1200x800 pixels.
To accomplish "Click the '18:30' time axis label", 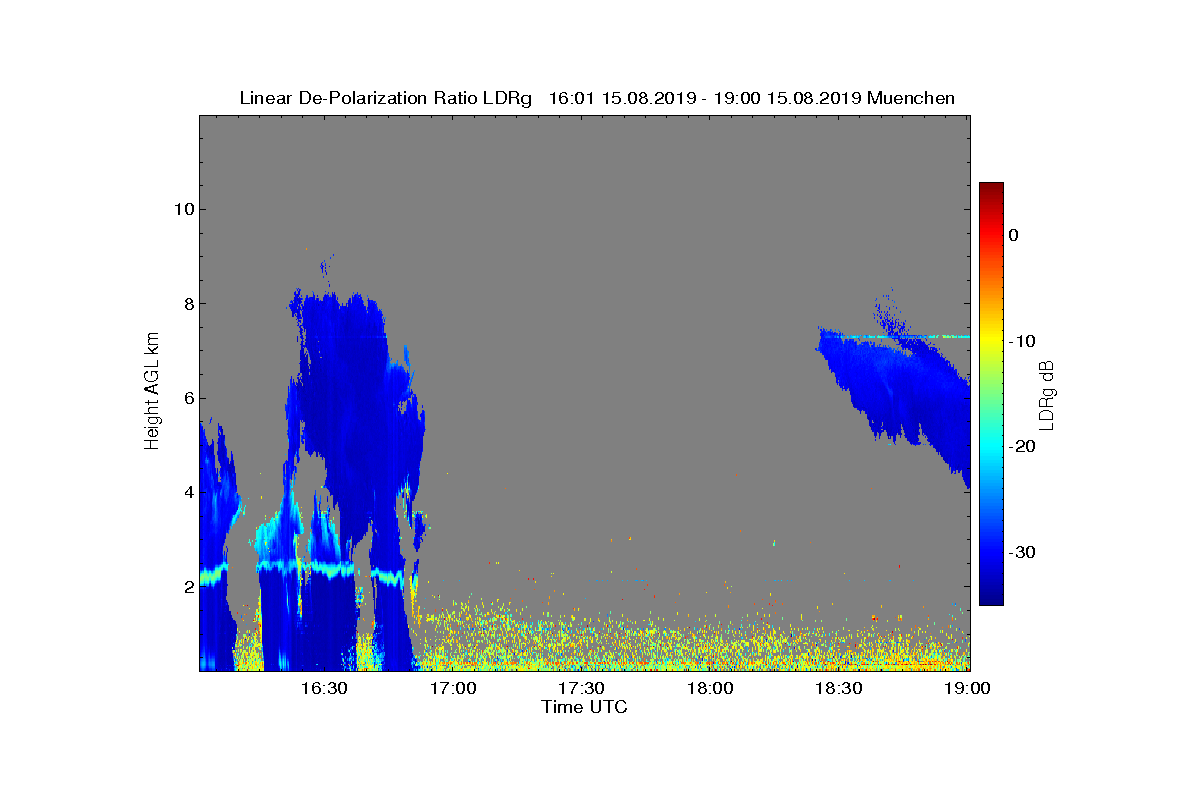I will pyautogui.click(x=839, y=688).
